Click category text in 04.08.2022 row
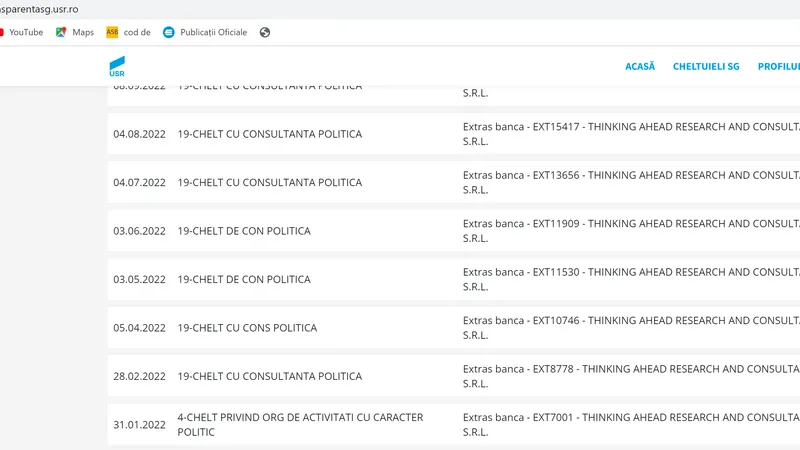 pyautogui.click(x=269, y=134)
